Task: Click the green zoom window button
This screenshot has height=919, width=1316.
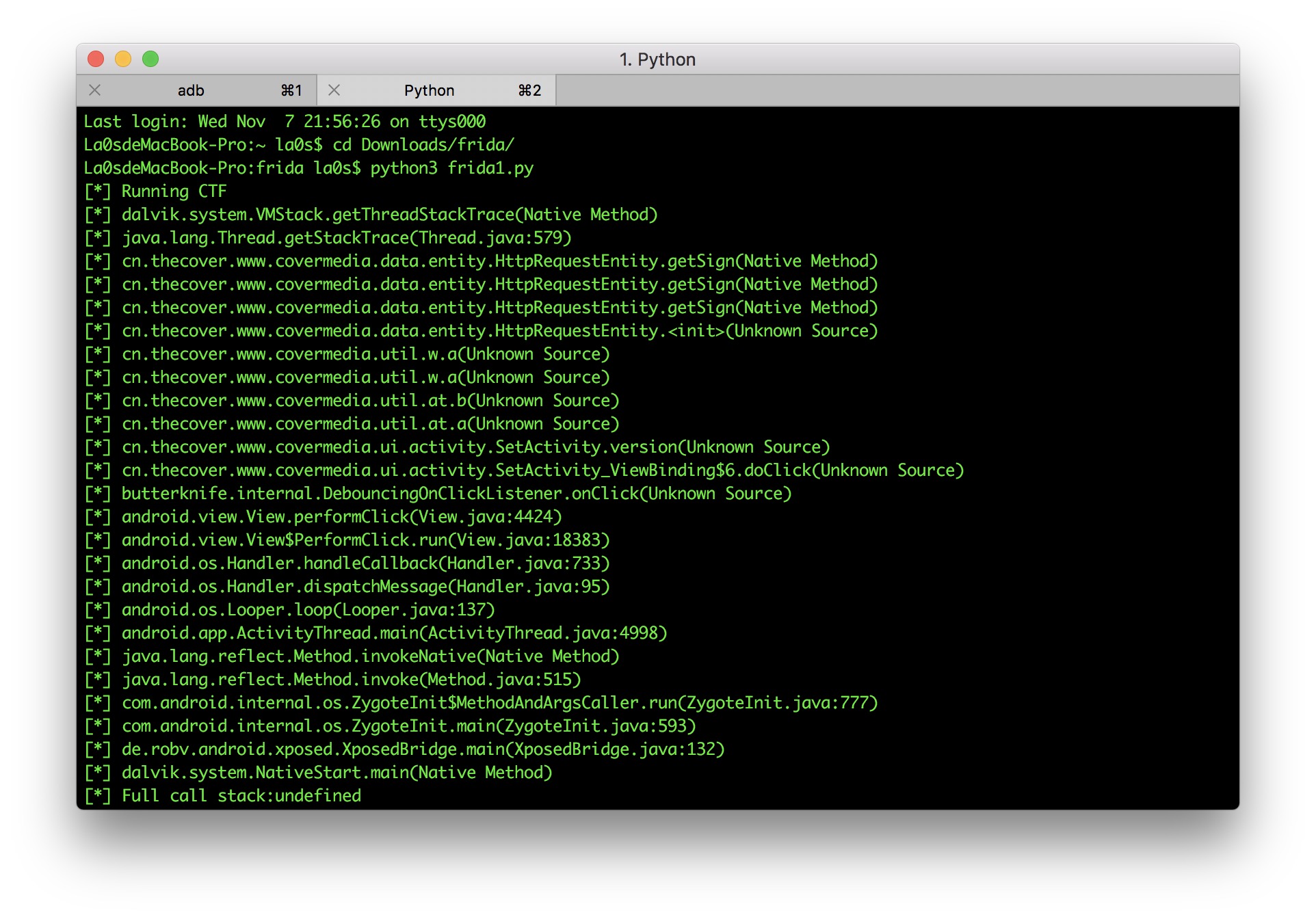Action: [150, 59]
